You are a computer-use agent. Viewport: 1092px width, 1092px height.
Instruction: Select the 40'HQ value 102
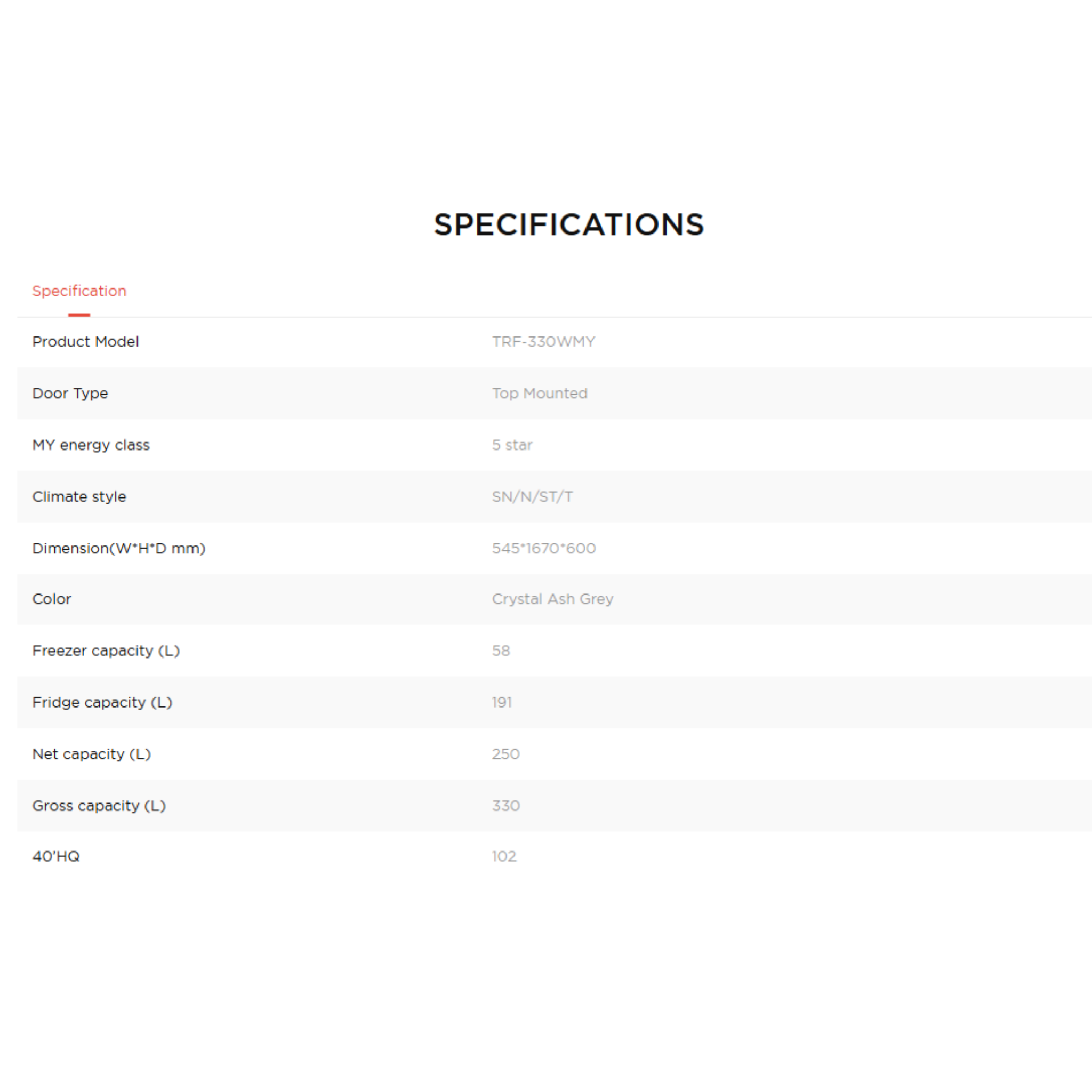pos(504,856)
